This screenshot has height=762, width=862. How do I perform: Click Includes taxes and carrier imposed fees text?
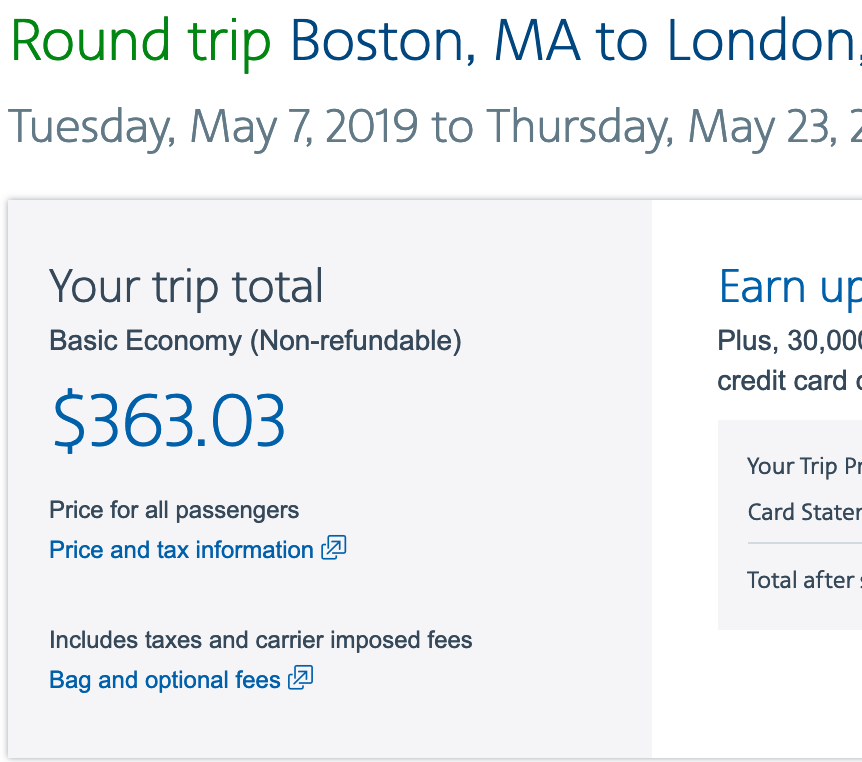click(x=261, y=640)
